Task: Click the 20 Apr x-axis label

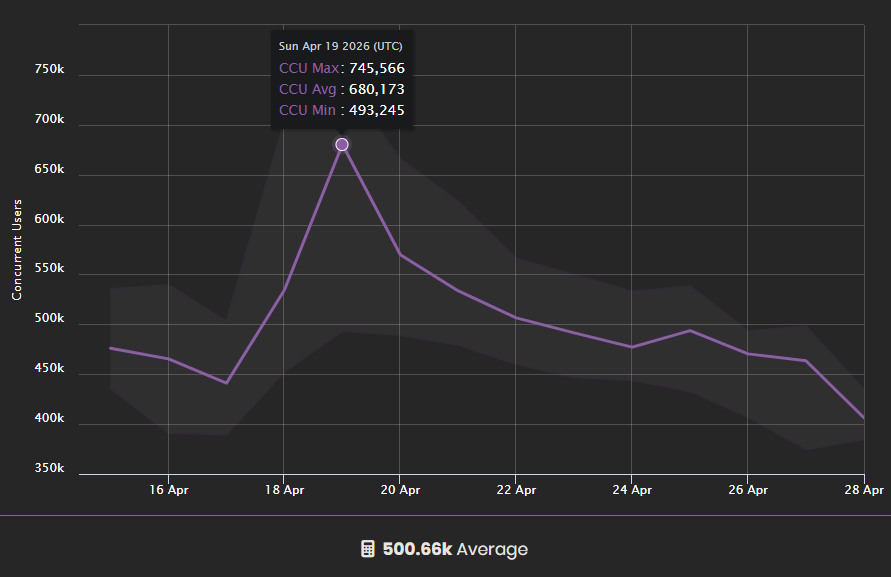Action: tap(400, 490)
